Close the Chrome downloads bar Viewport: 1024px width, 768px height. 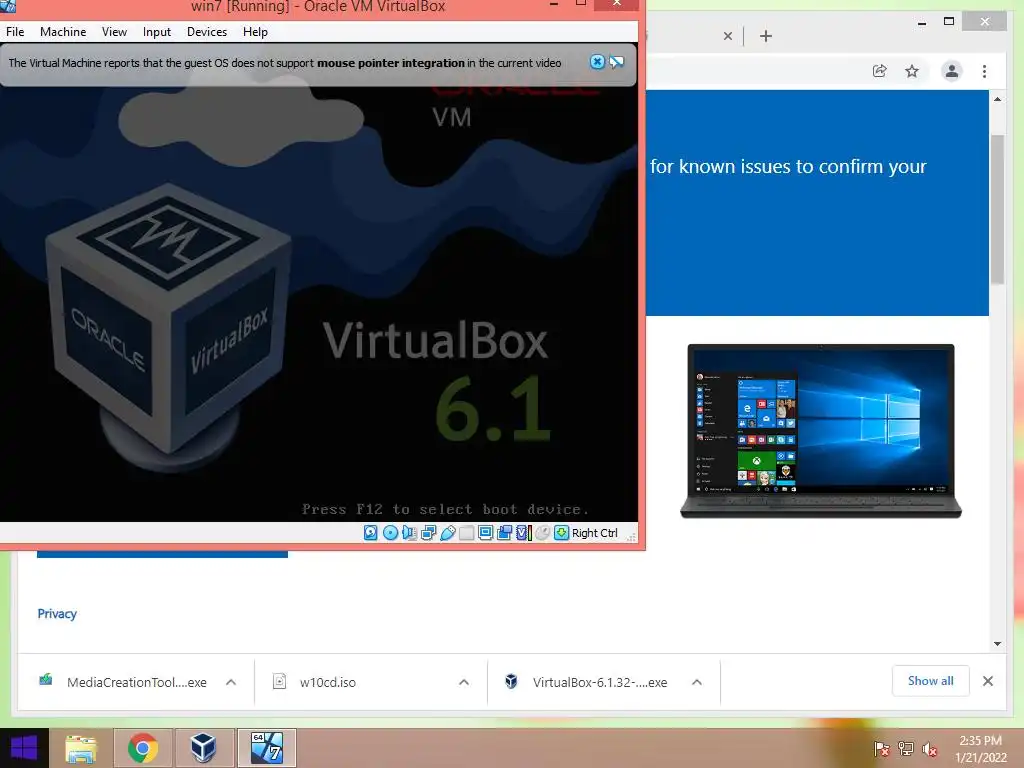(987, 681)
